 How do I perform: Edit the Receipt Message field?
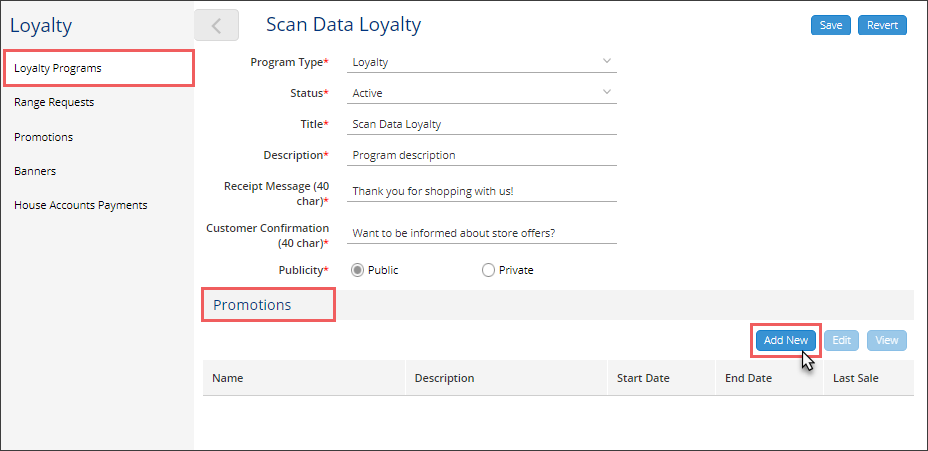[x=482, y=191]
